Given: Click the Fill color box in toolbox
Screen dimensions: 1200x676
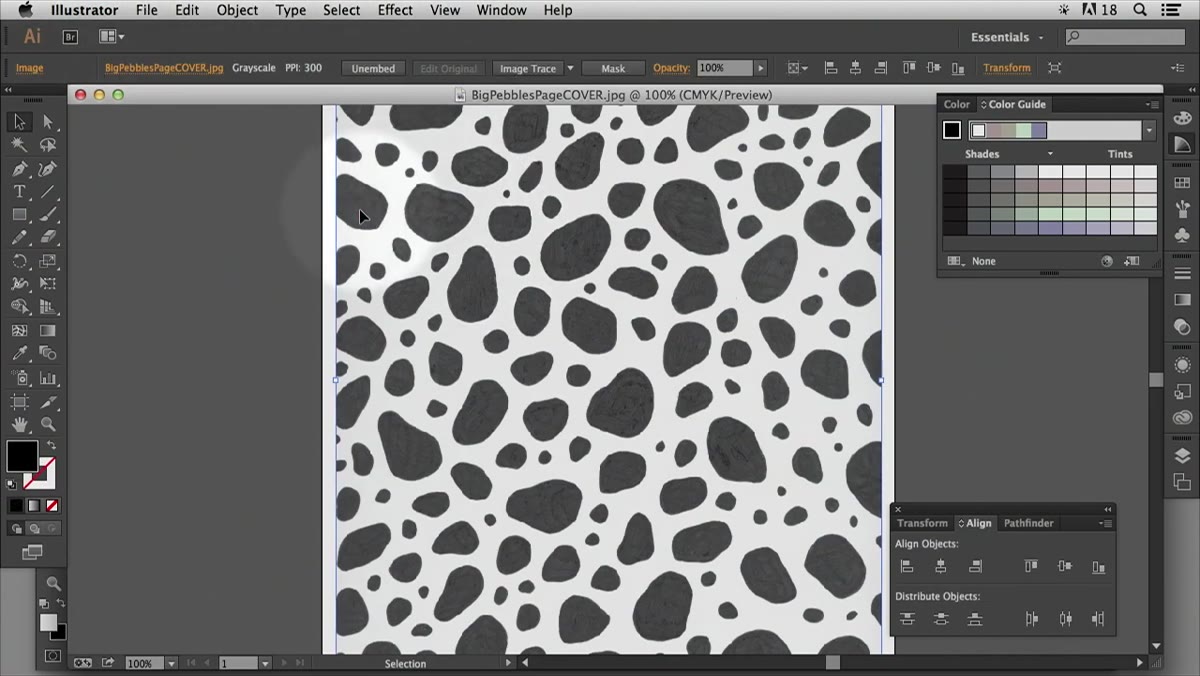Looking at the screenshot, I should coord(22,456).
